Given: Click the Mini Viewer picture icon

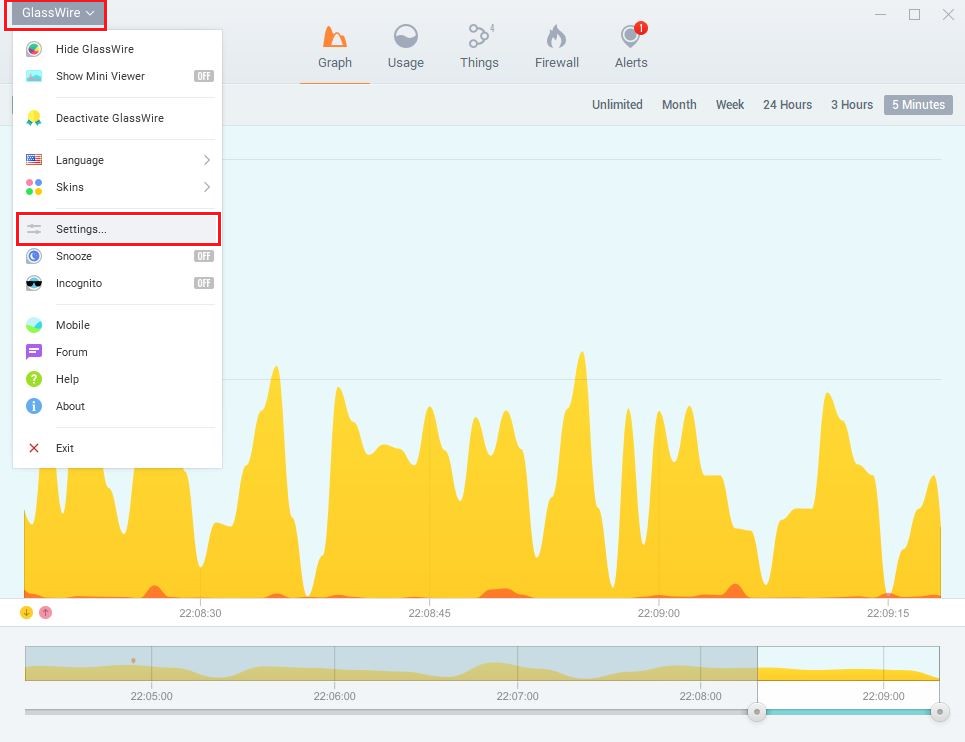Looking at the screenshot, I should (34, 76).
